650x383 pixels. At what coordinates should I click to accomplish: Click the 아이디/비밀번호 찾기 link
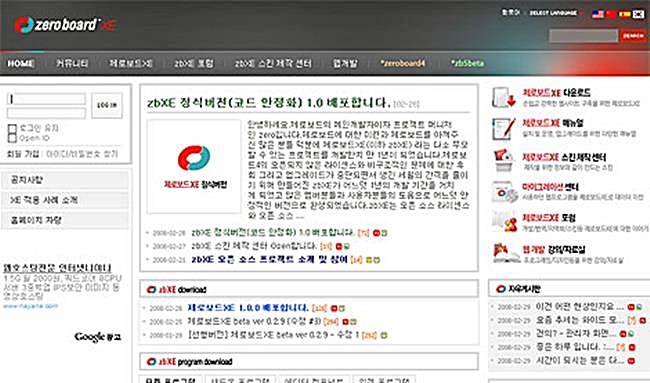82,154
